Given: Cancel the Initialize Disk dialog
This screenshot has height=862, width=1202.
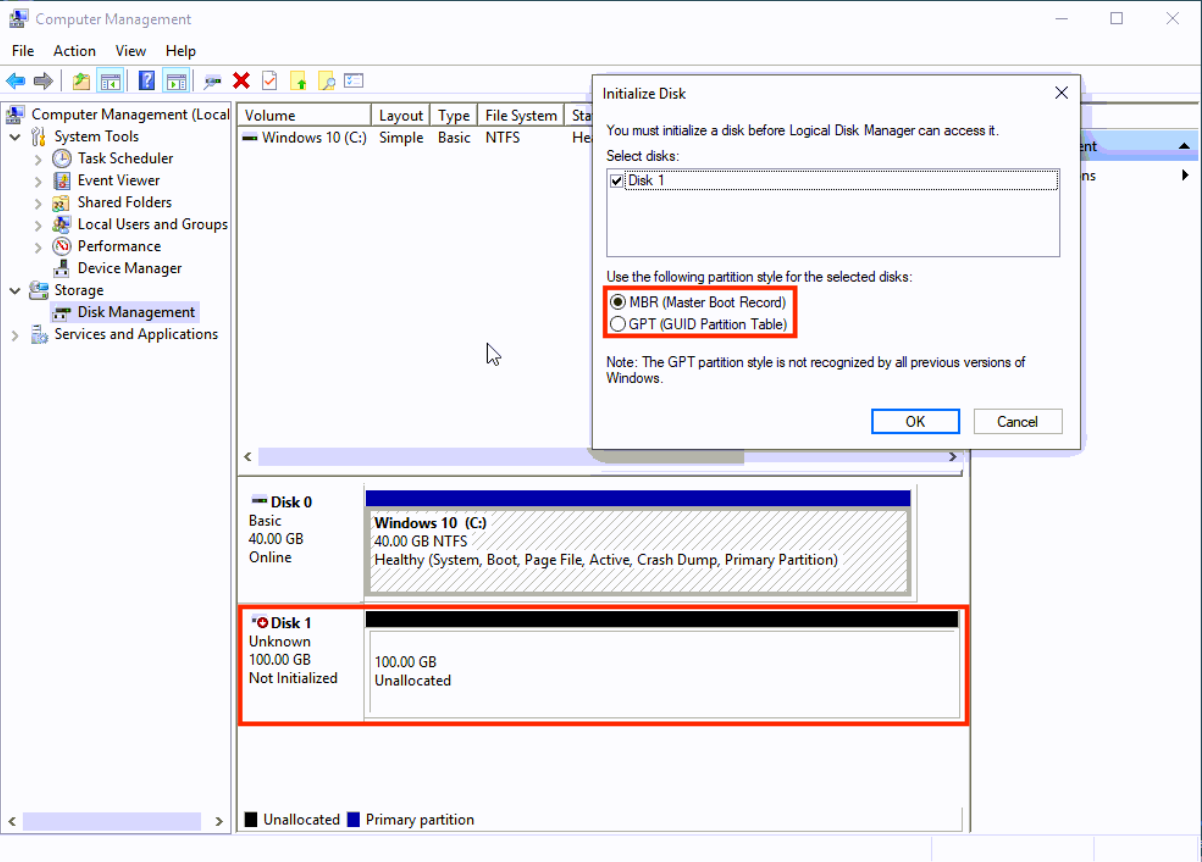Looking at the screenshot, I should pyautogui.click(x=1017, y=421).
